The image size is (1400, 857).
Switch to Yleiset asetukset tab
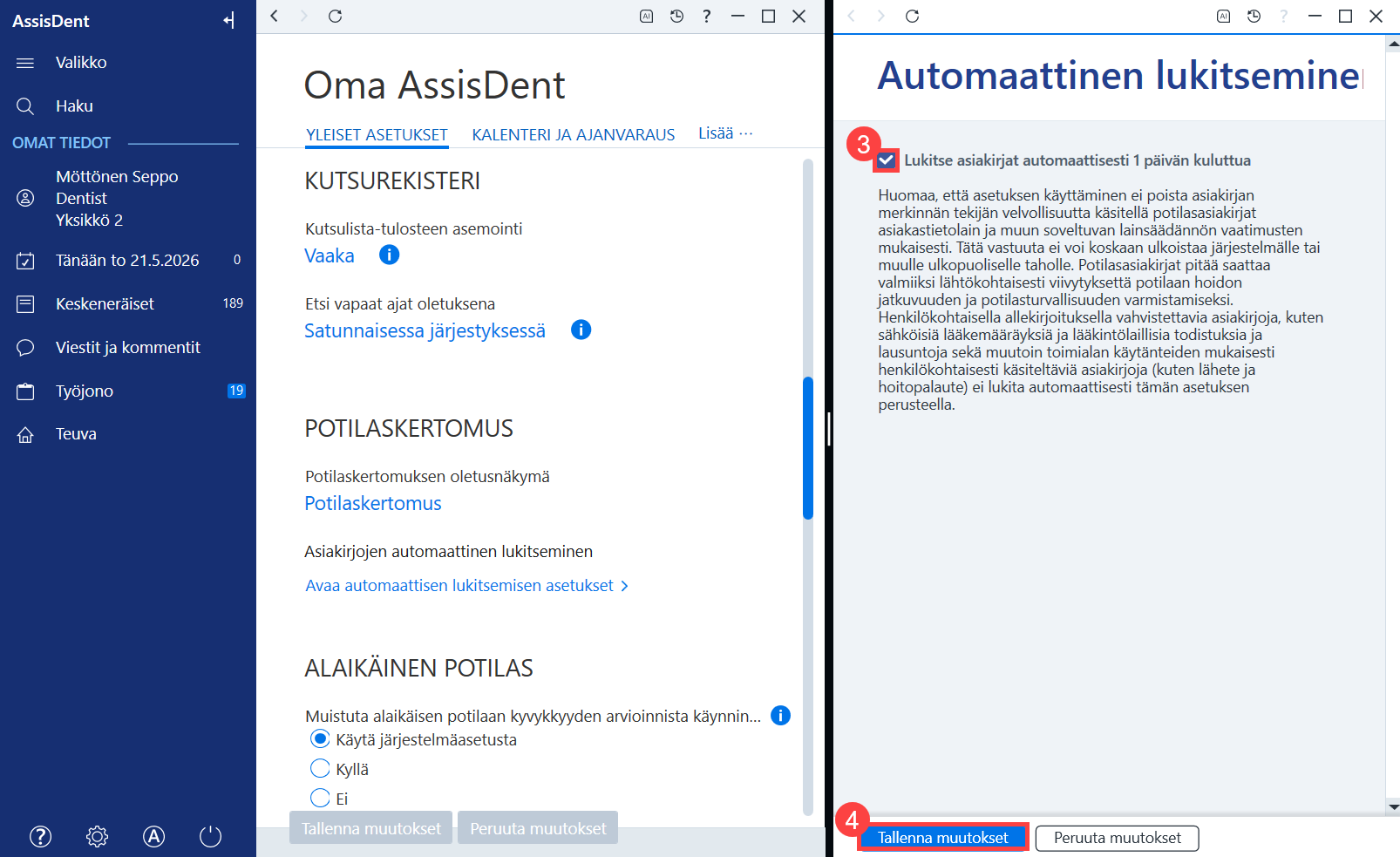click(x=377, y=135)
